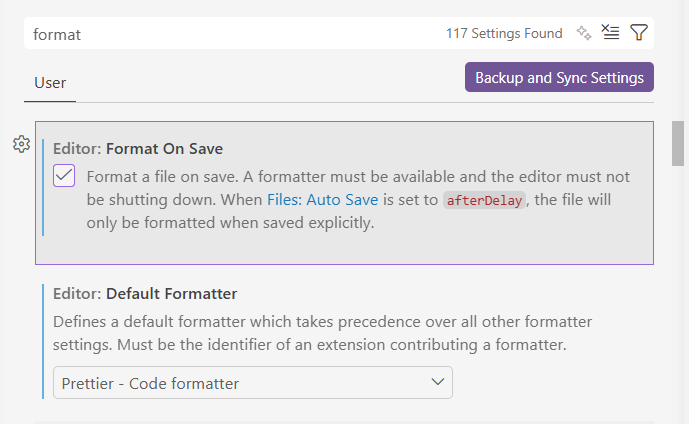Select the Editor: Format On Save title
This screenshot has width=689, height=424.
[x=145, y=149]
